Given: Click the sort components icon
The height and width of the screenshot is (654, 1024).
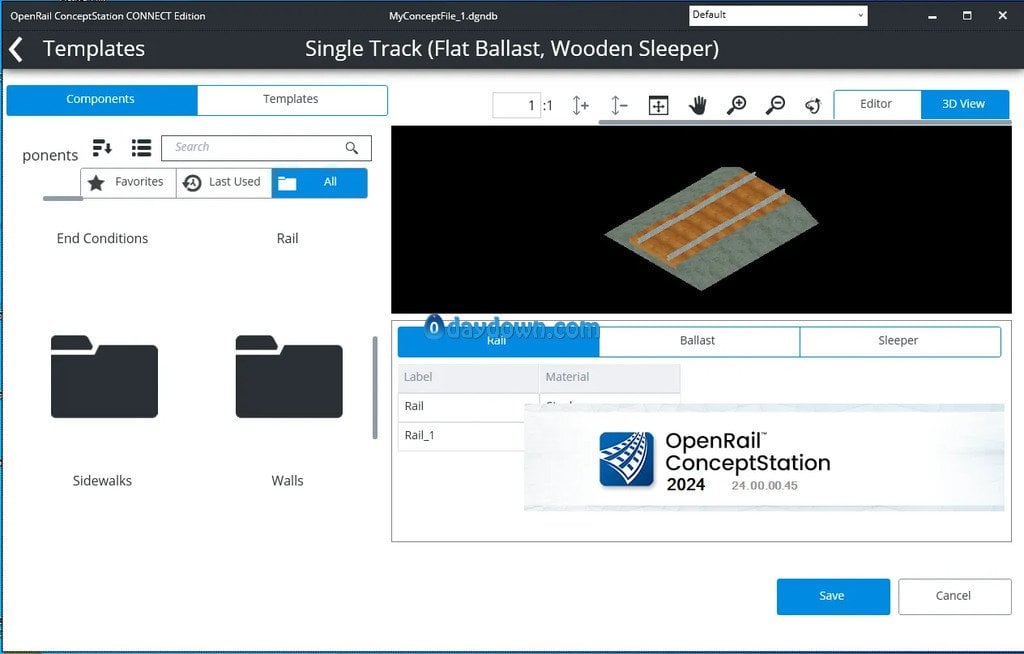Looking at the screenshot, I should click(102, 148).
